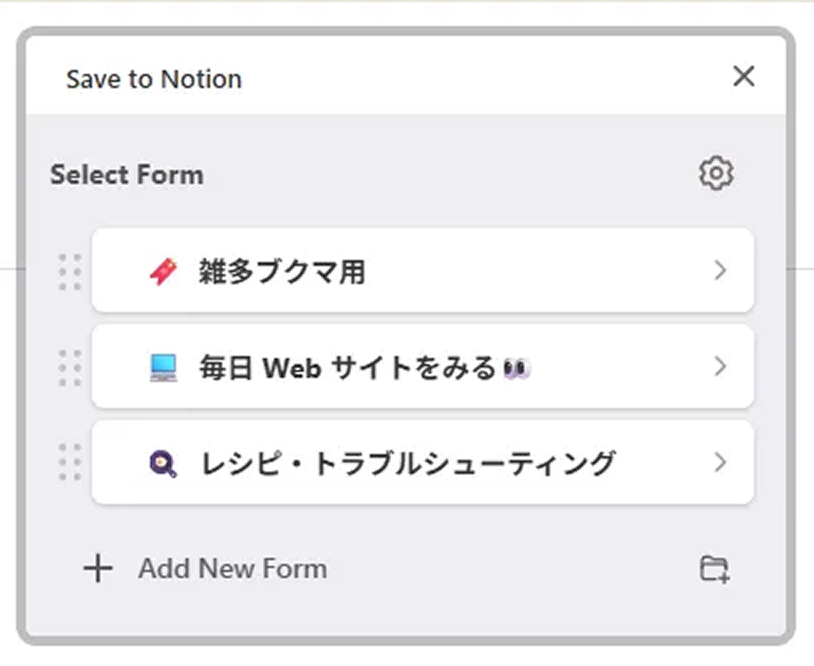
Task: Click drag handle beside レシピ・トラブルシューティング
Action: point(70,463)
